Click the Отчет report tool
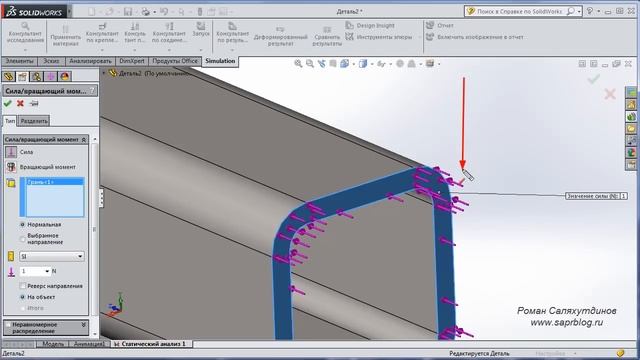 (x=440, y=25)
